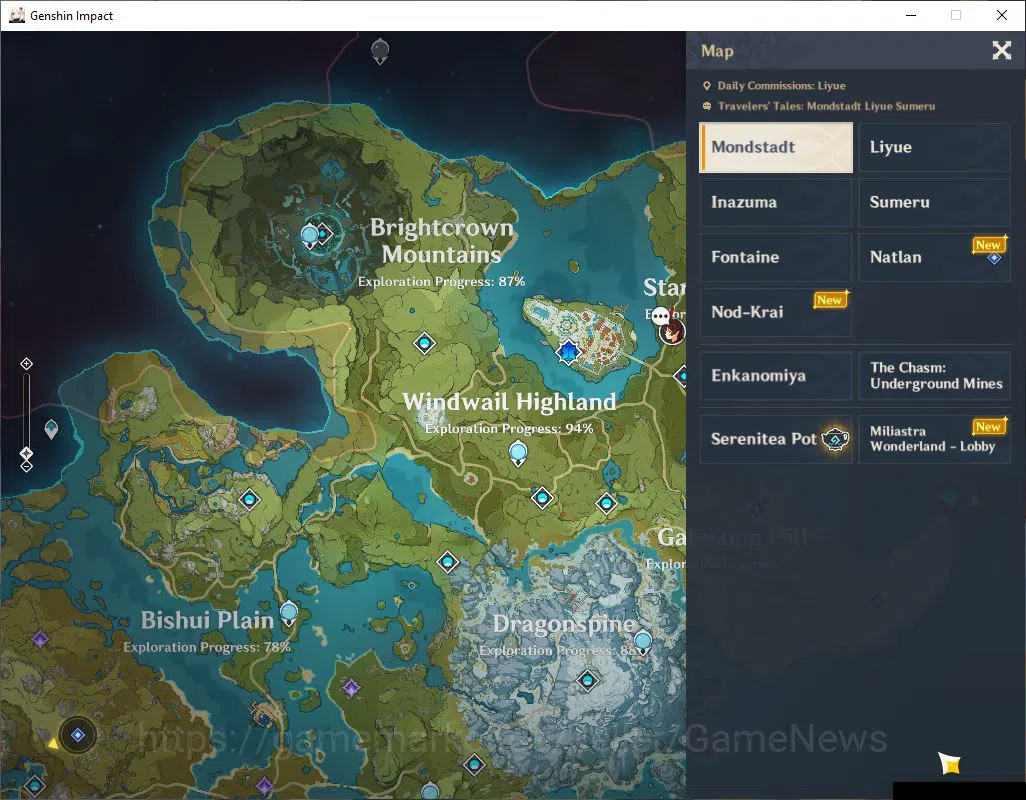Open the Natlan region map

[x=934, y=257]
